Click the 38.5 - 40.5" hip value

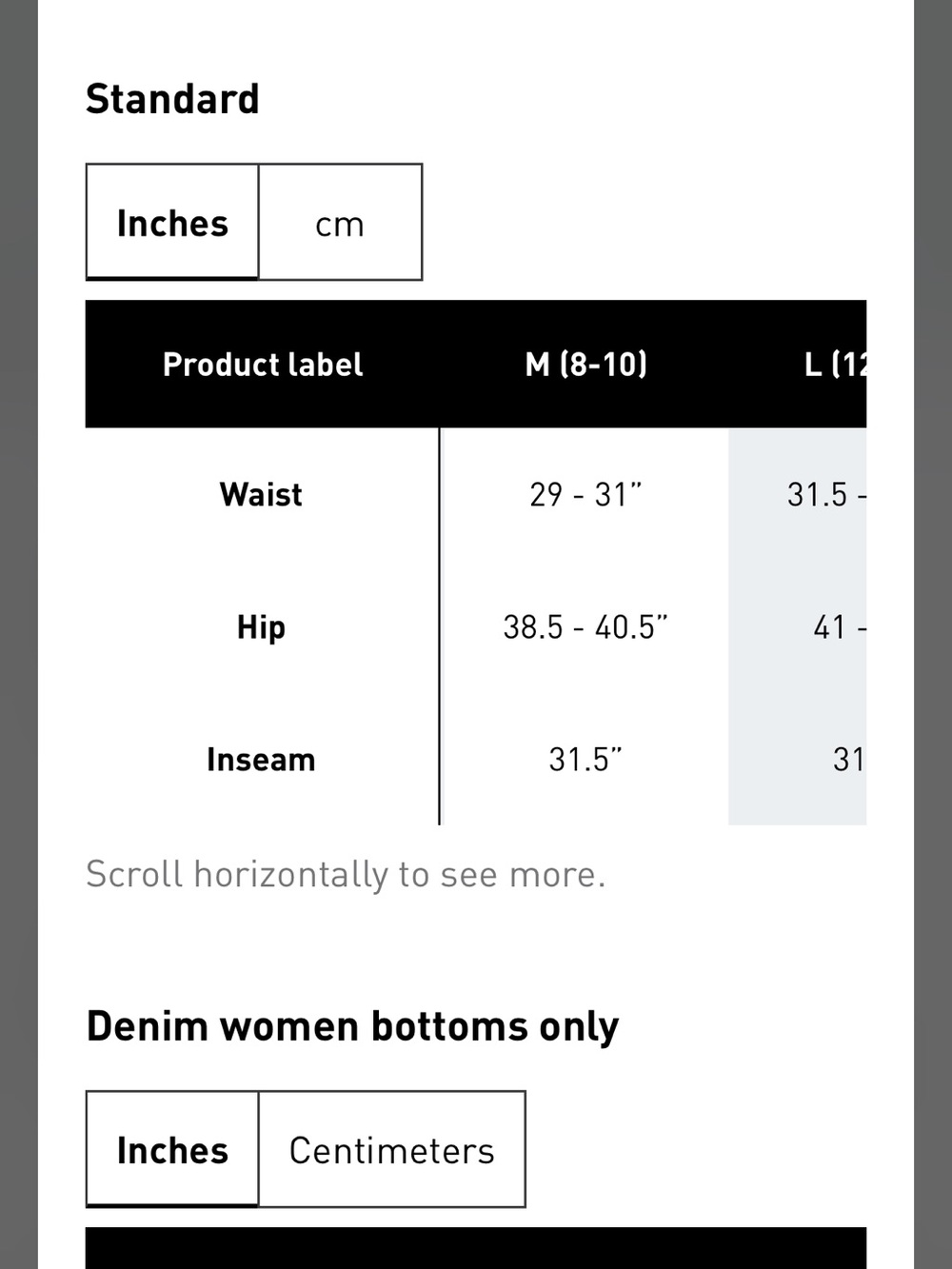point(585,626)
